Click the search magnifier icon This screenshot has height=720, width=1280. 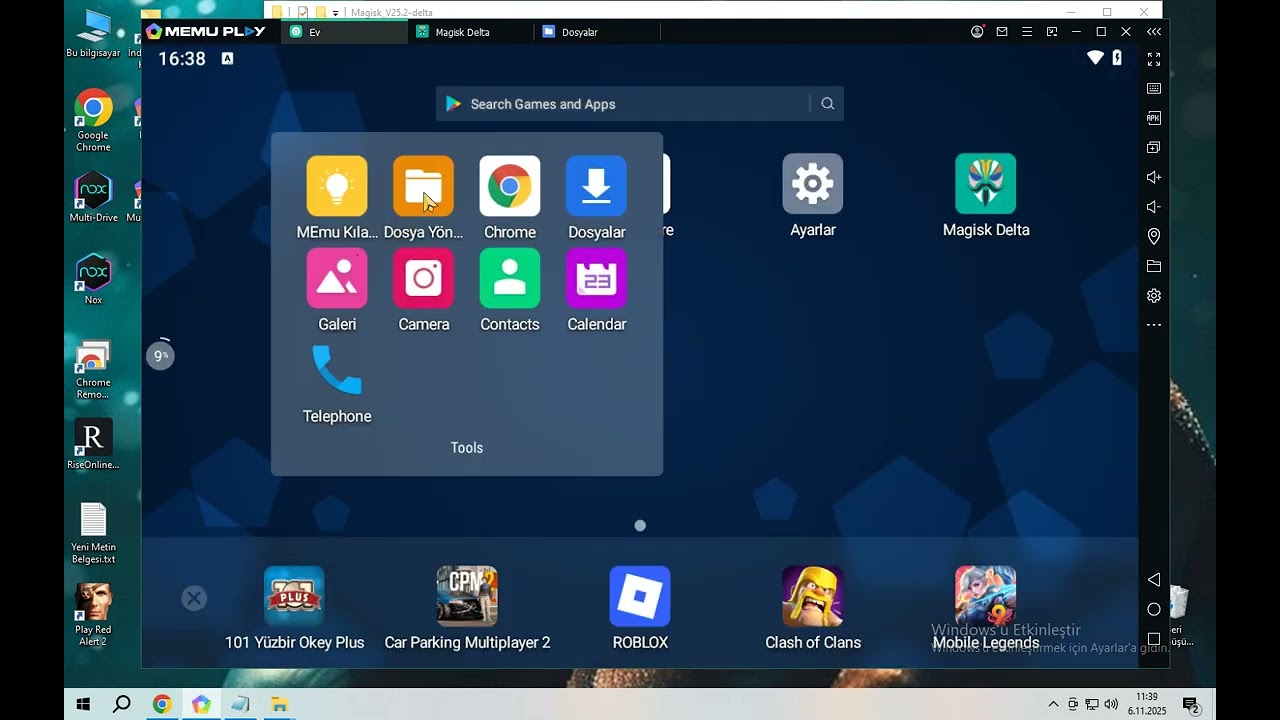[x=827, y=104]
